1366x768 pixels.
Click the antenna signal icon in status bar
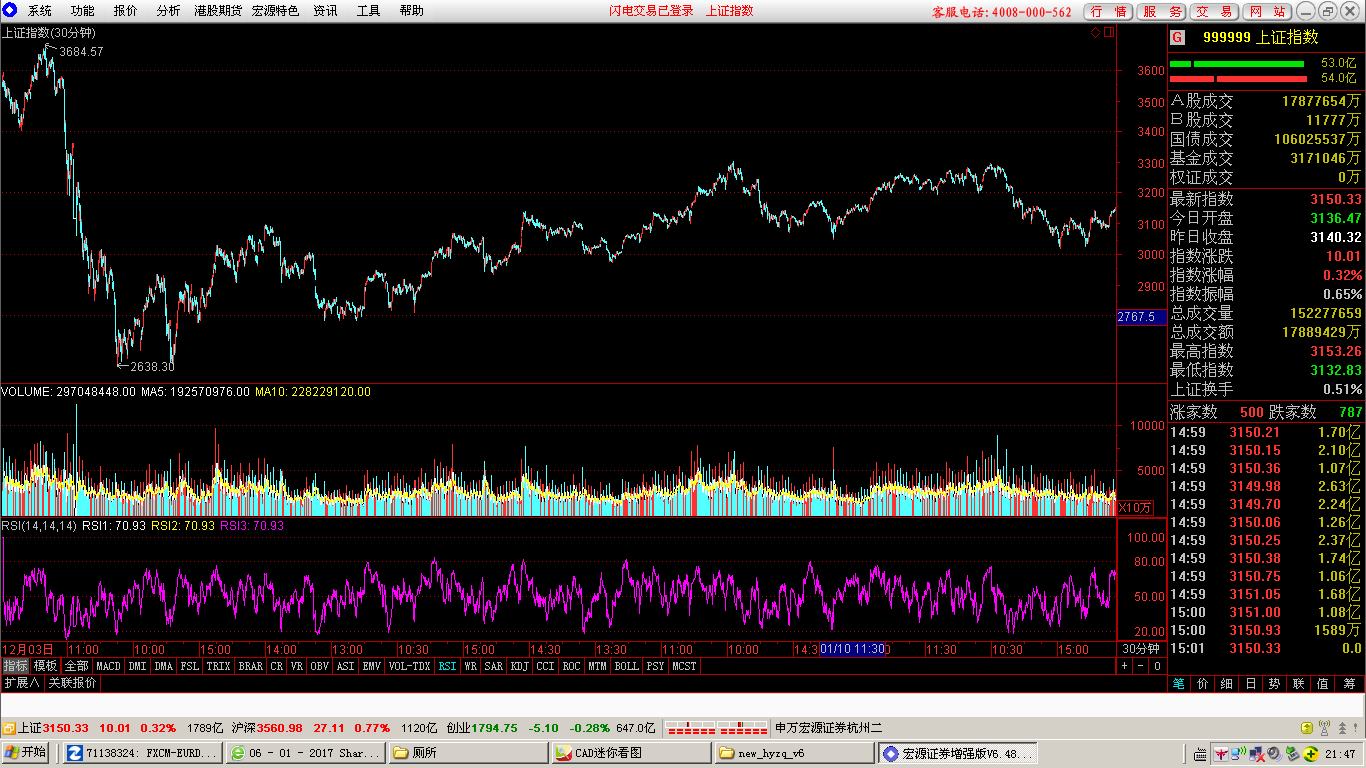pos(1325,728)
